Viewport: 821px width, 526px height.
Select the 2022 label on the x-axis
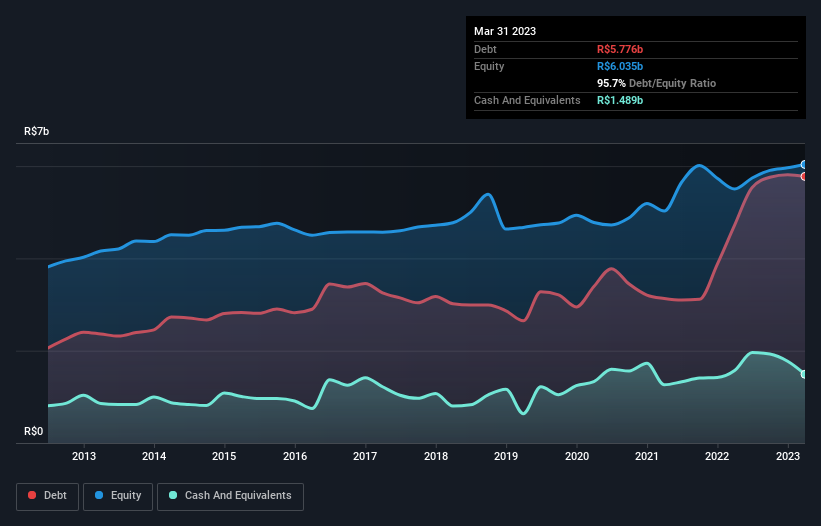tap(717, 456)
